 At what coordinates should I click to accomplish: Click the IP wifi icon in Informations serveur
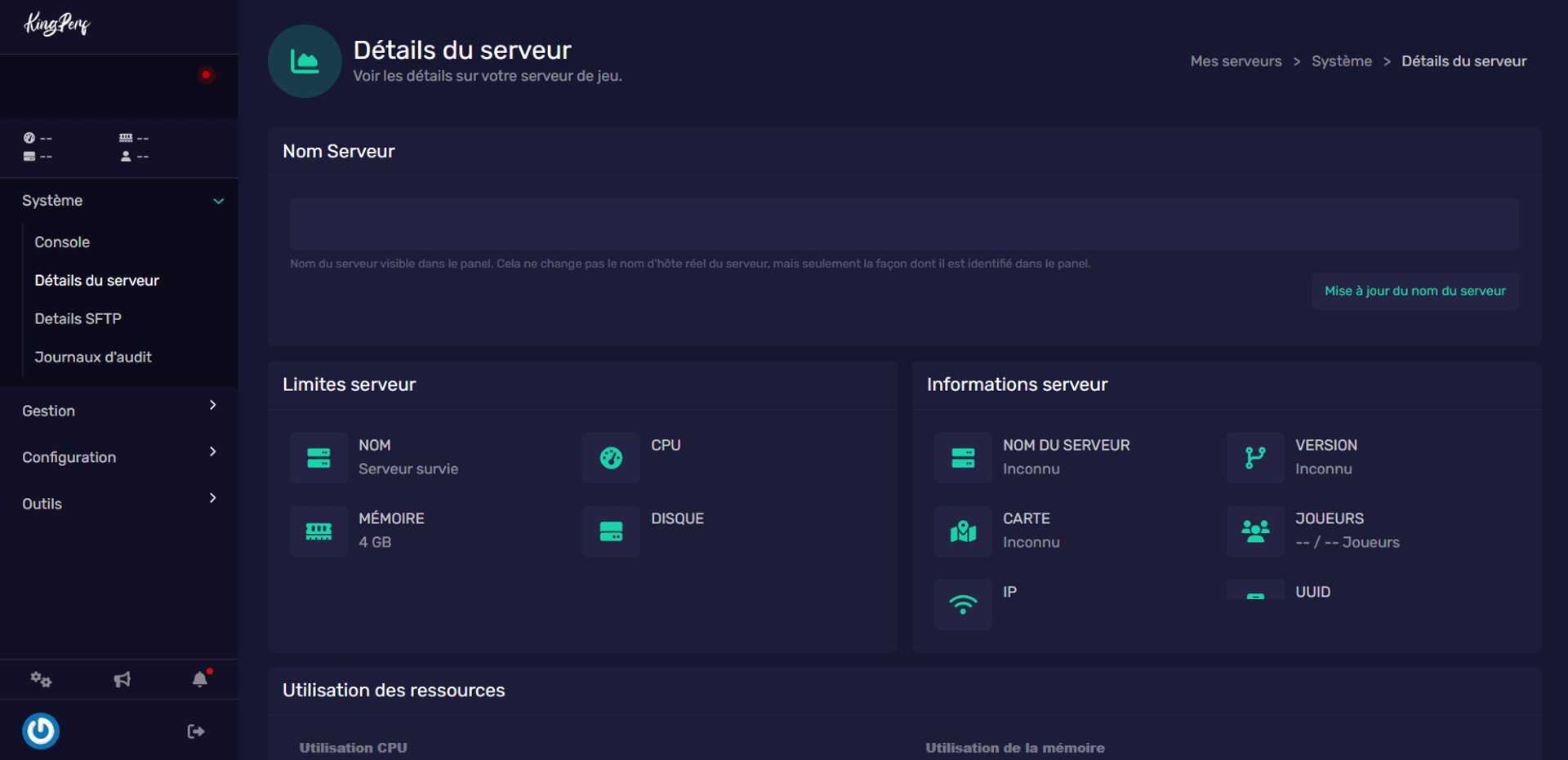pyautogui.click(x=963, y=604)
